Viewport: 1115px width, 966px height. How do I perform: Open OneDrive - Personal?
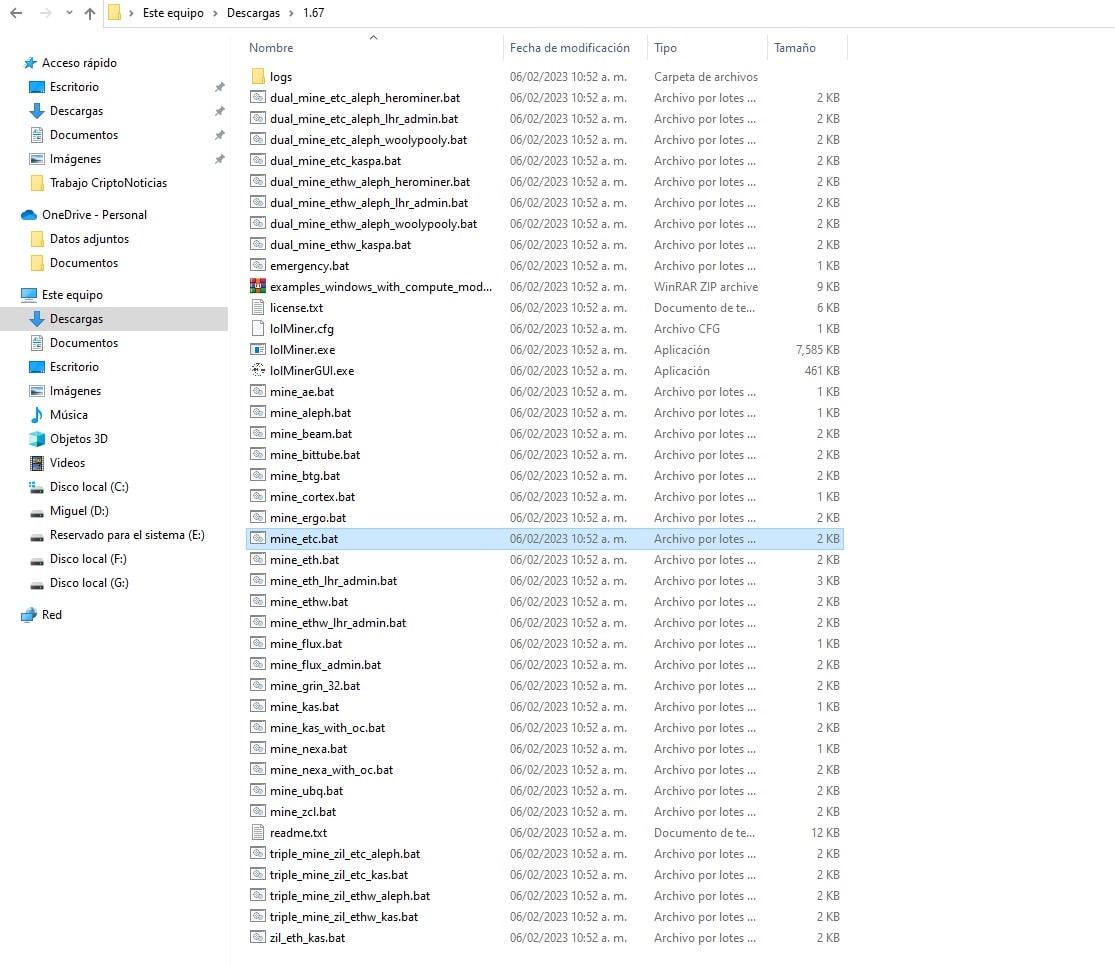94,215
